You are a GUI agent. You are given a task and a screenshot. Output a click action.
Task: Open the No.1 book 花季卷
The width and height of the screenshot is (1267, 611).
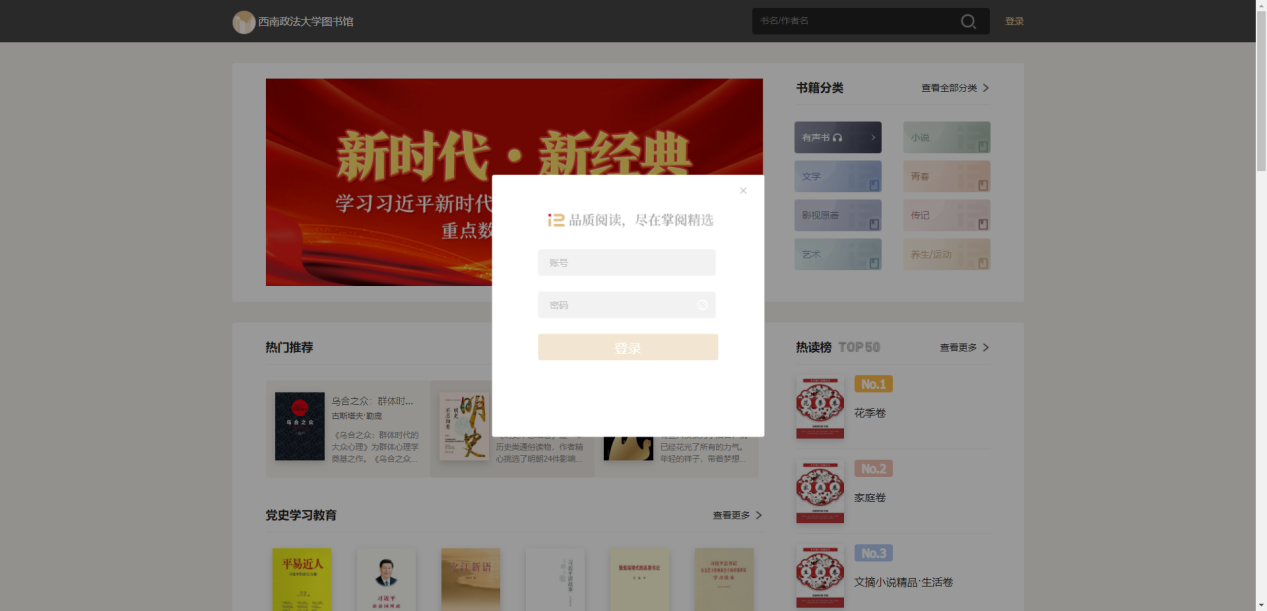pyautogui.click(x=870, y=413)
